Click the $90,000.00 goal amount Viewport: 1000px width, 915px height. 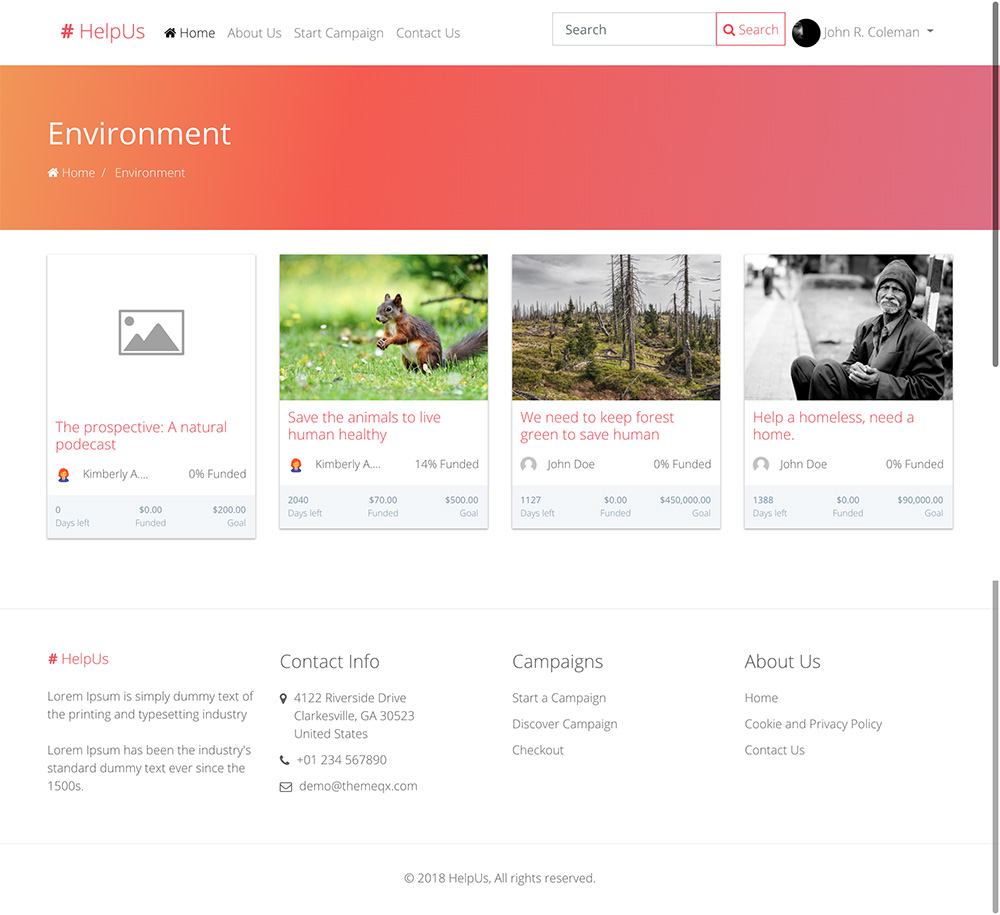click(x=920, y=500)
